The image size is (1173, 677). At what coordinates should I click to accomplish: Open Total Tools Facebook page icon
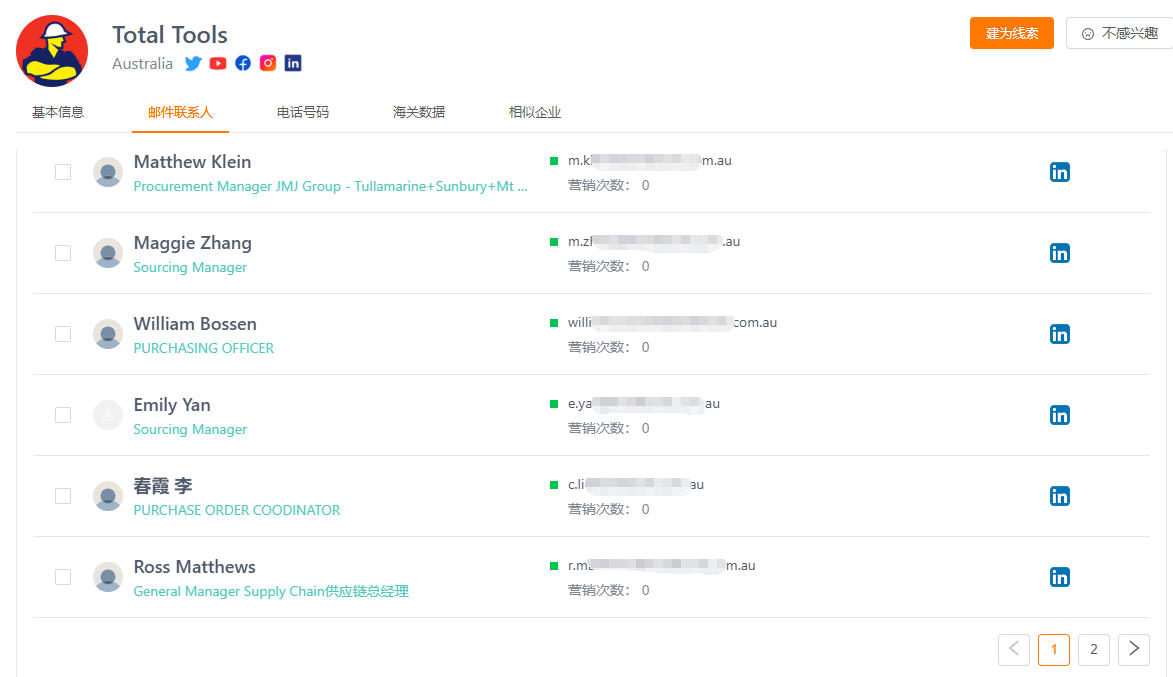[243, 64]
